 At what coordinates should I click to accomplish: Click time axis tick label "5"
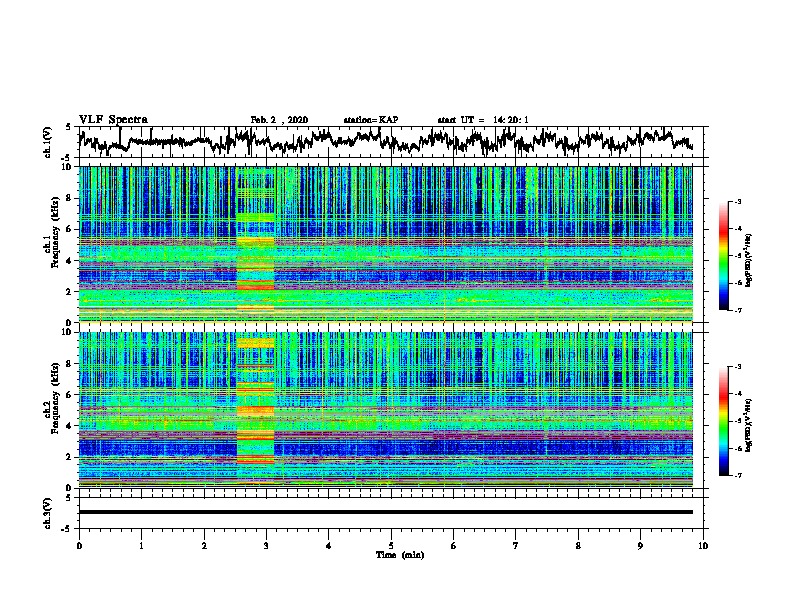[x=391, y=546]
